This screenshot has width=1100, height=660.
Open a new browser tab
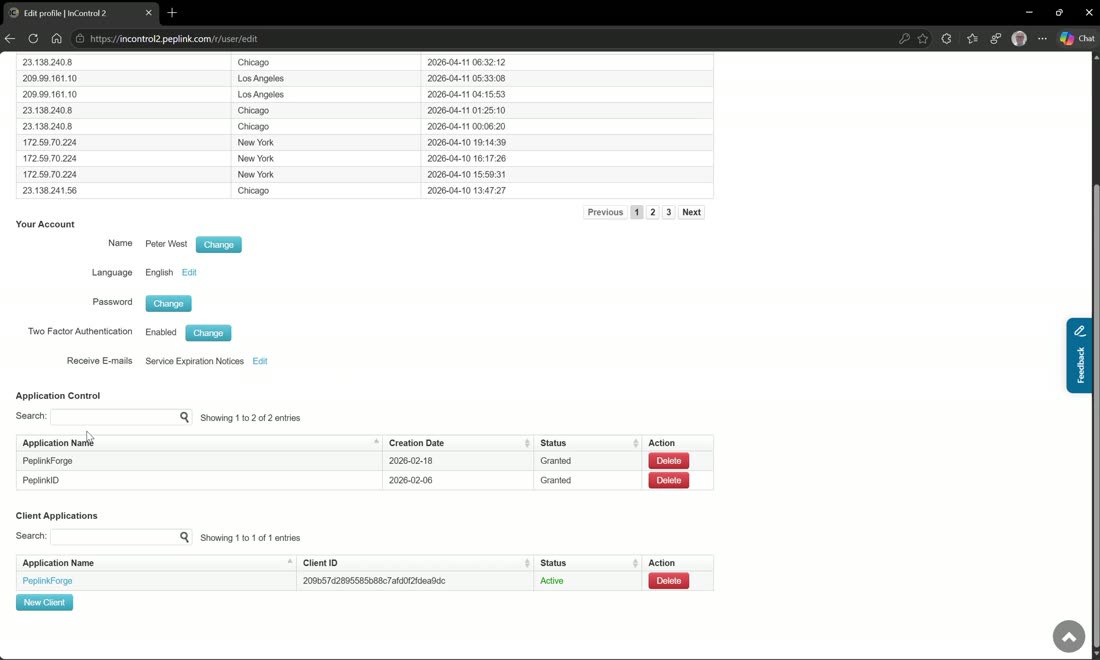(x=172, y=13)
